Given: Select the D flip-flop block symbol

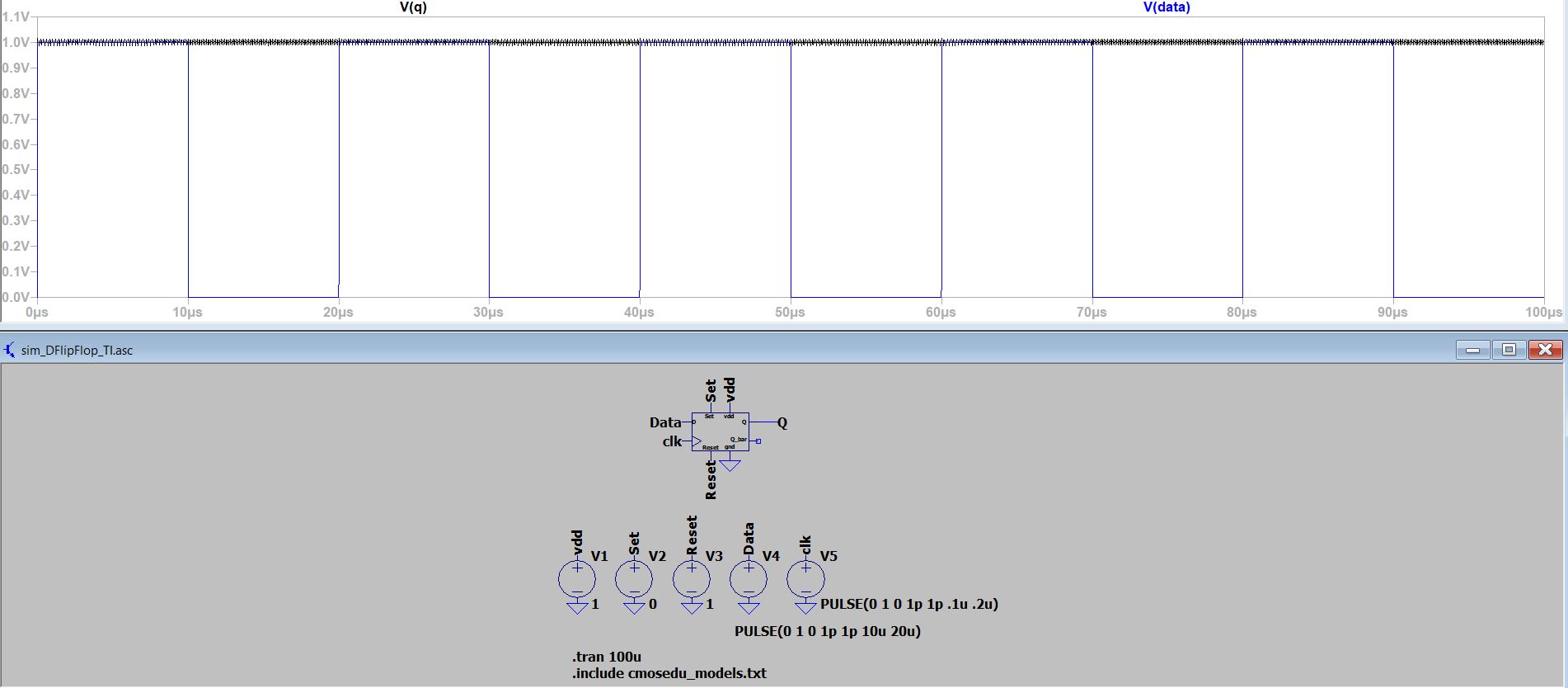Looking at the screenshot, I should 720,431.
